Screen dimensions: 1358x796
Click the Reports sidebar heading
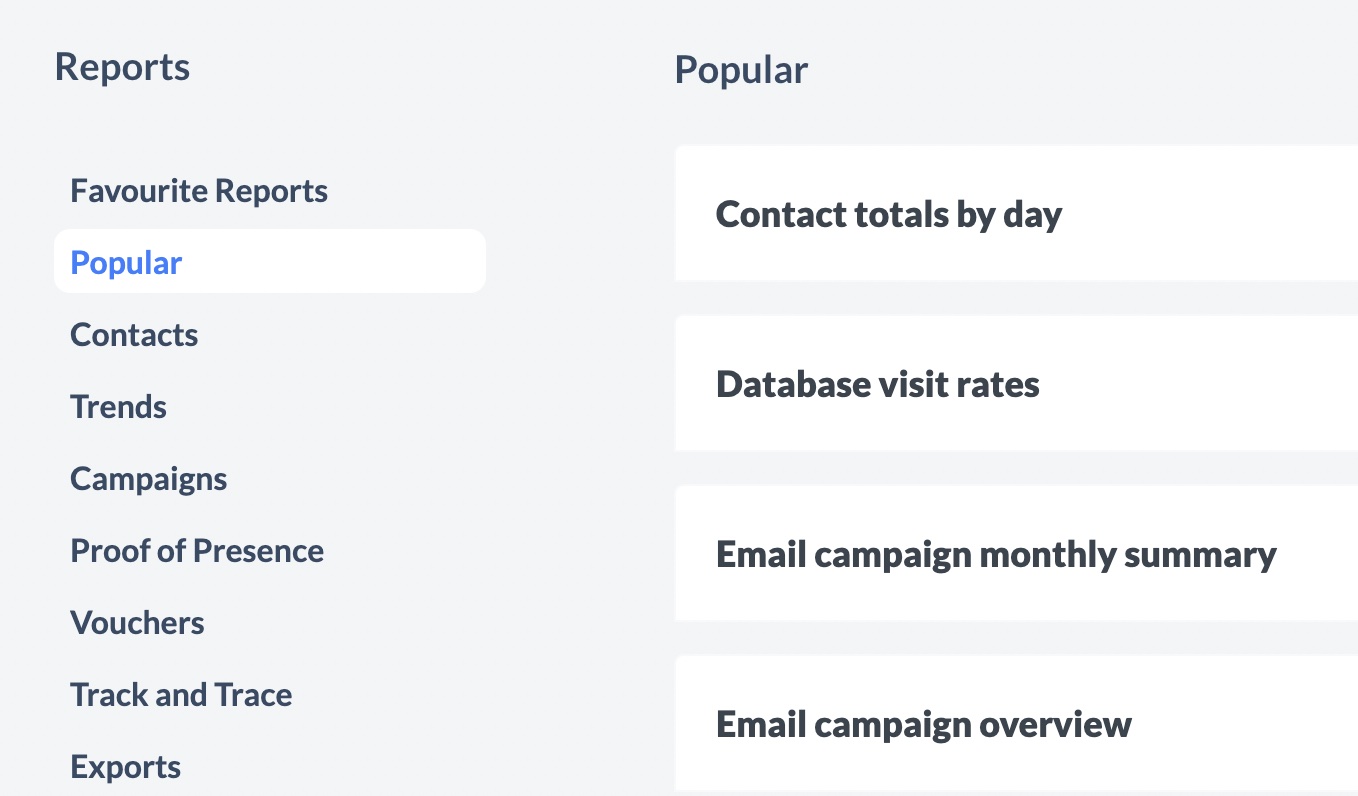pyautogui.click(x=122, y=67)
